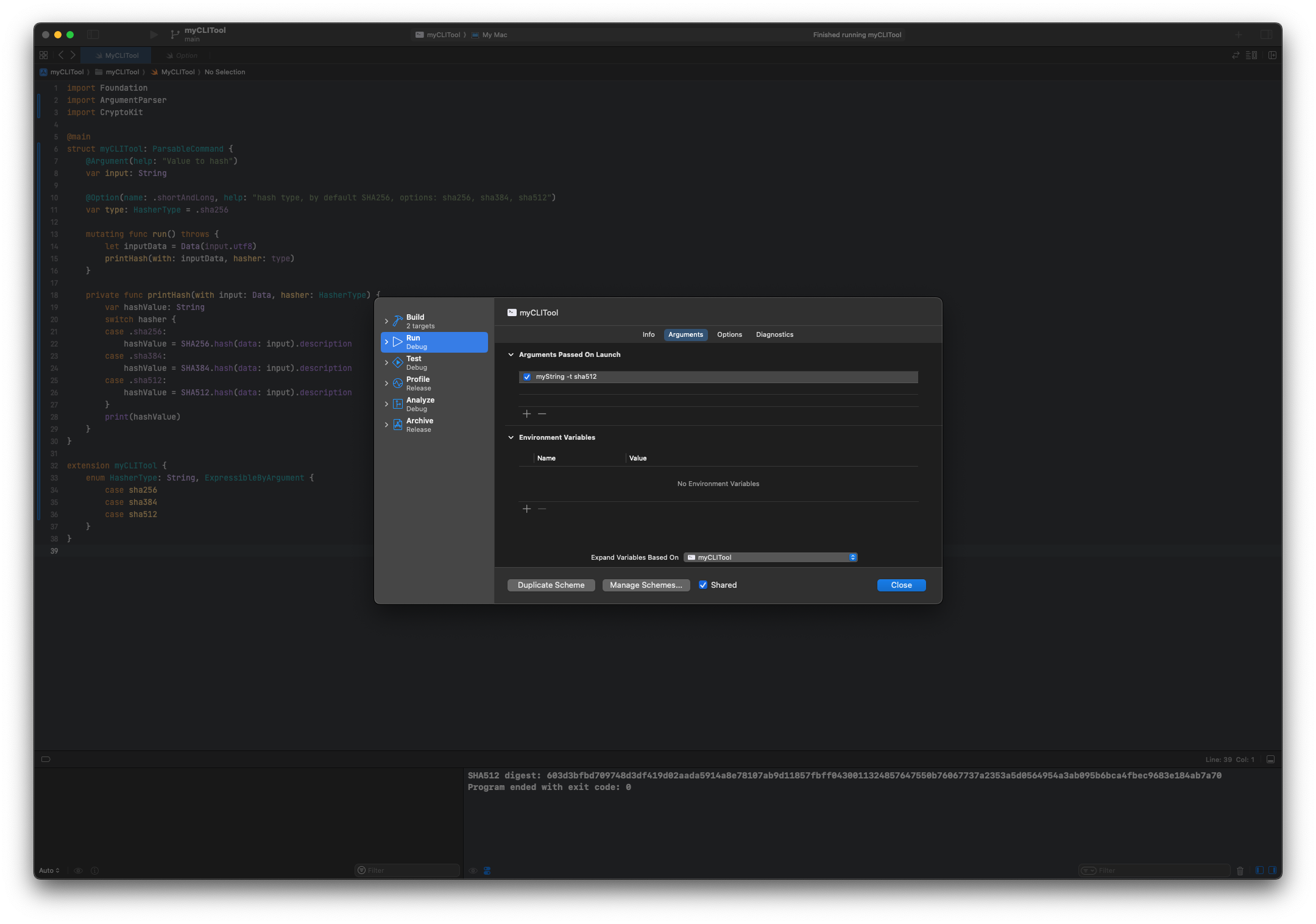Viewport: 1316px width, 924px height.
Task: Click the trash icon to clear the console
Action: tap(1240, 870)
